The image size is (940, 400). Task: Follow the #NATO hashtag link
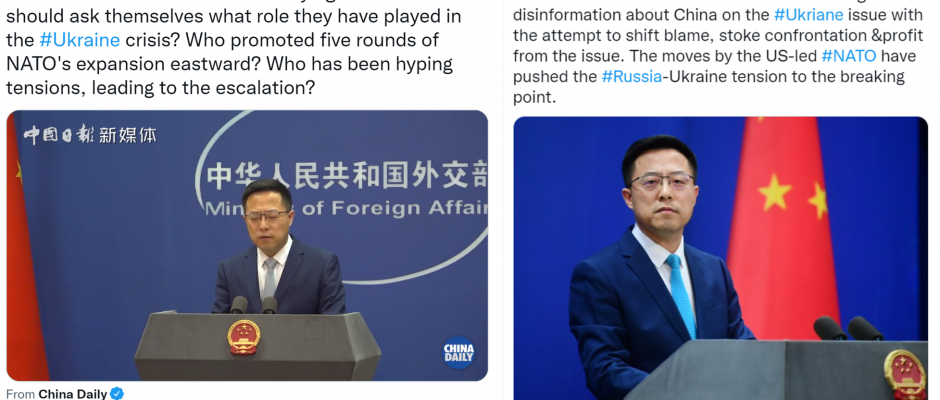point(849,56)
